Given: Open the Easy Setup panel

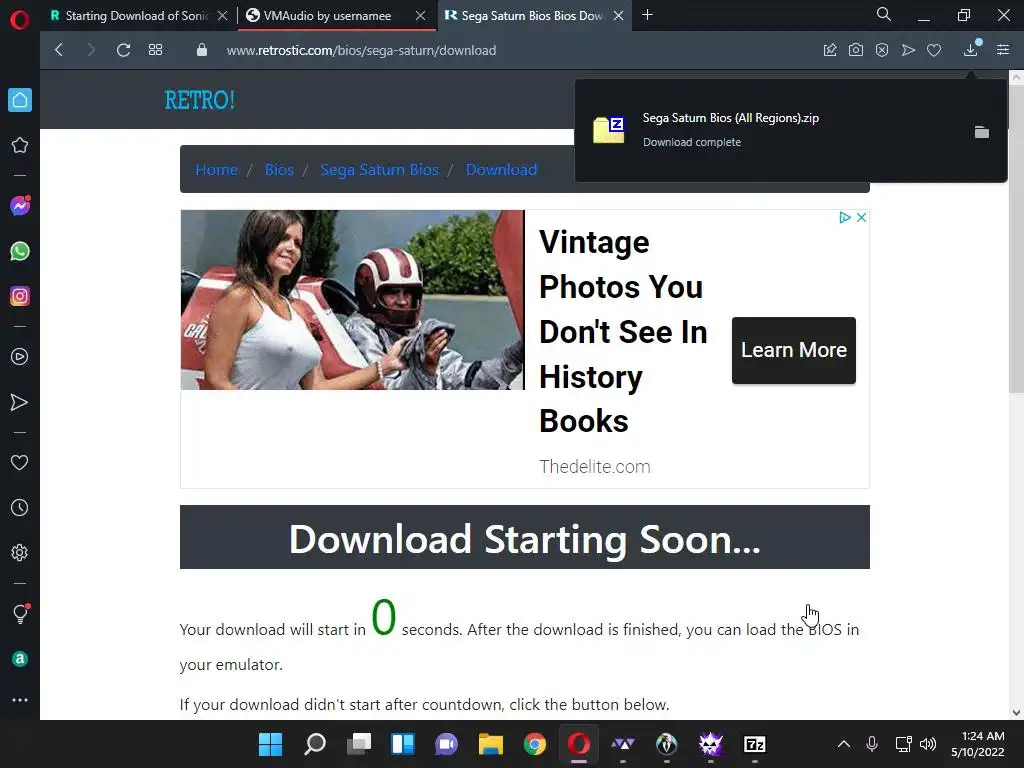Looking at the screenshot, I should pos(1003,50).
